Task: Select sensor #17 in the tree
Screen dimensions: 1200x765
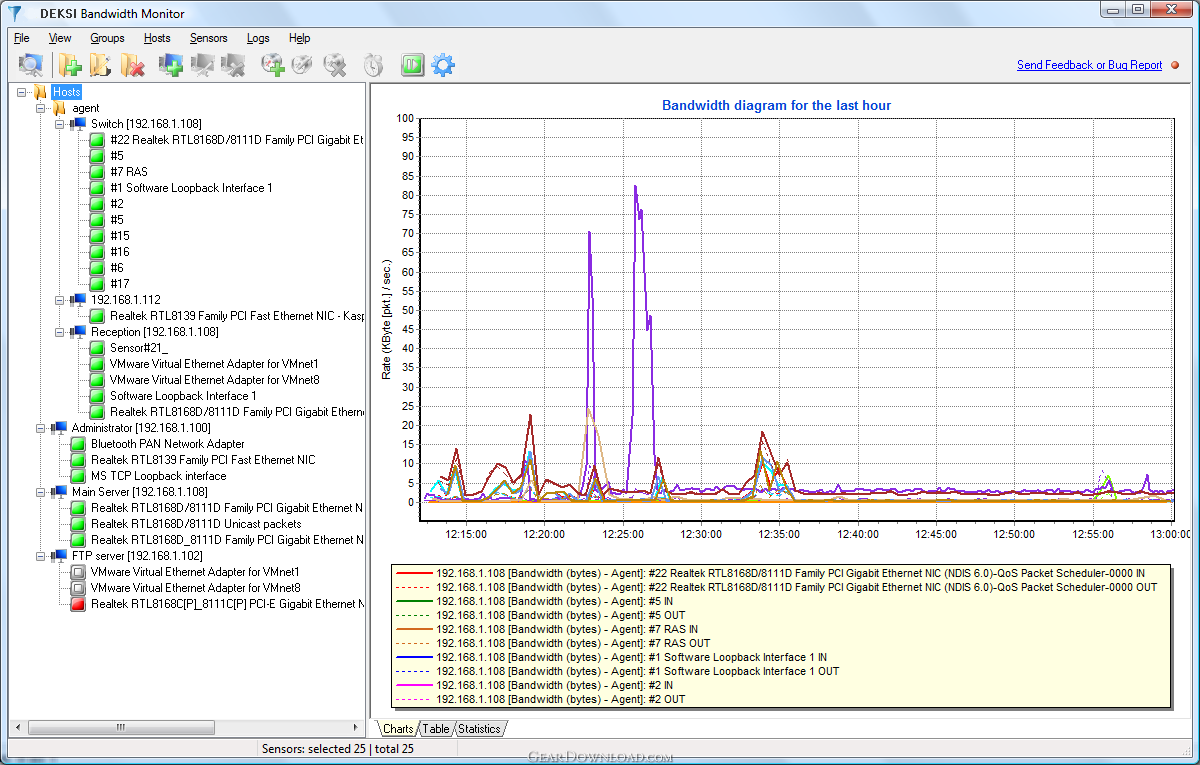Action: click(119, 284)
